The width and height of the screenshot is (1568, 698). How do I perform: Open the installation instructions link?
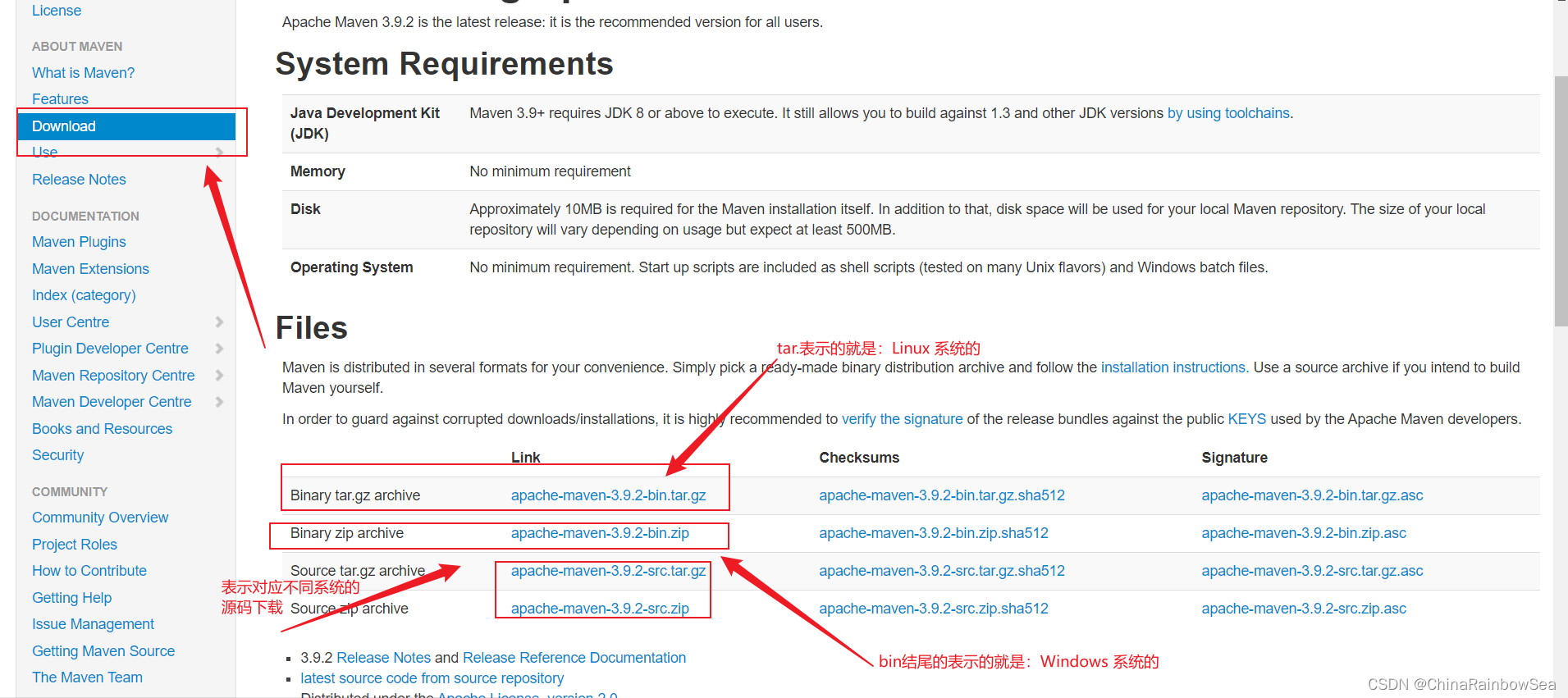tap(1175, 367)
